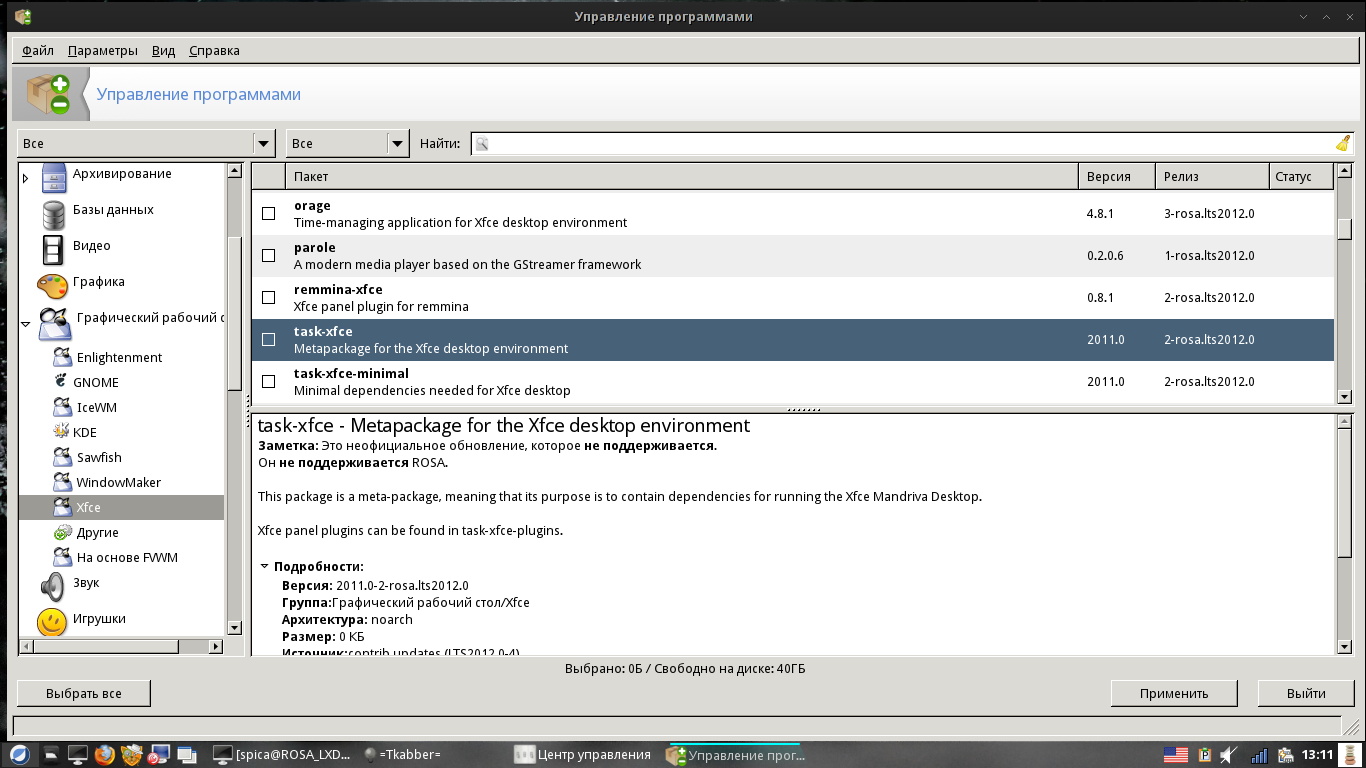Select the Базы данных database icon
The image size is (1366, 768).
click(54, 213)
